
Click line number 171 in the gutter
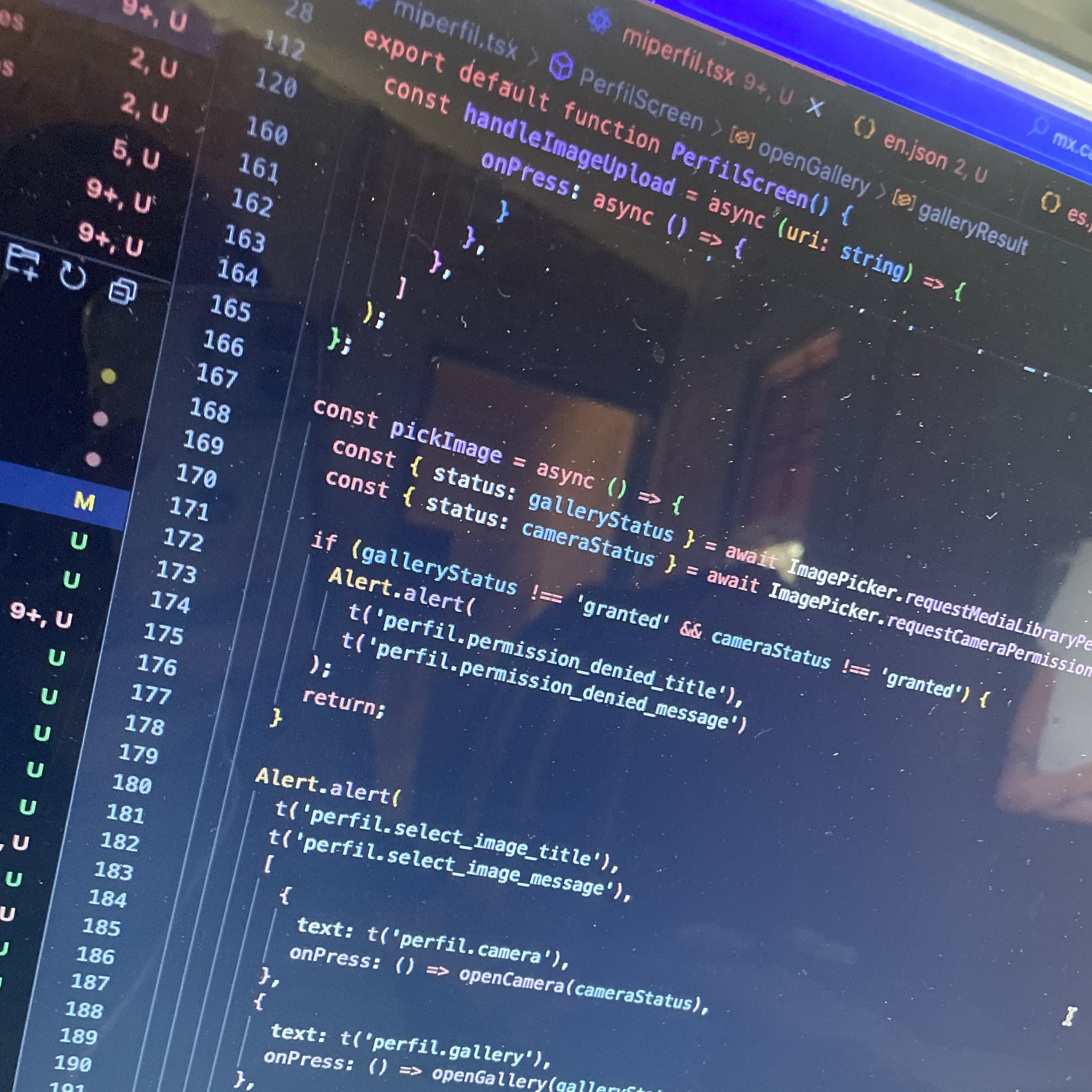pyautogui.click(x=189, y=509)
